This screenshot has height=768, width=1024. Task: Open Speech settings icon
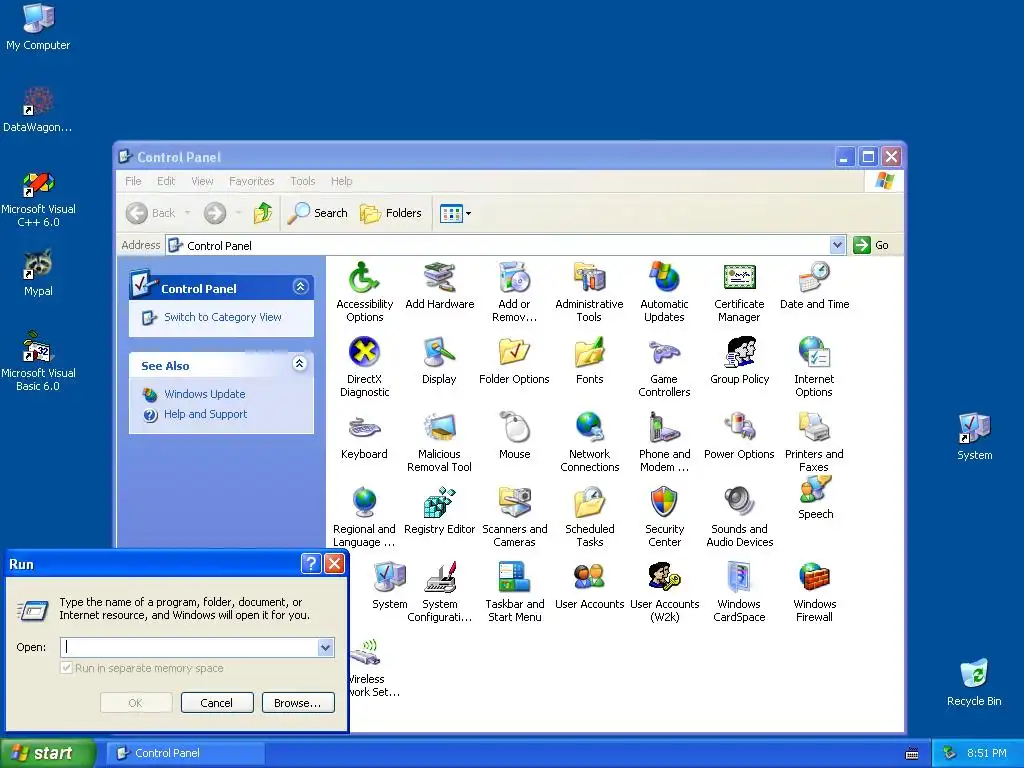(x=815, y=498)
